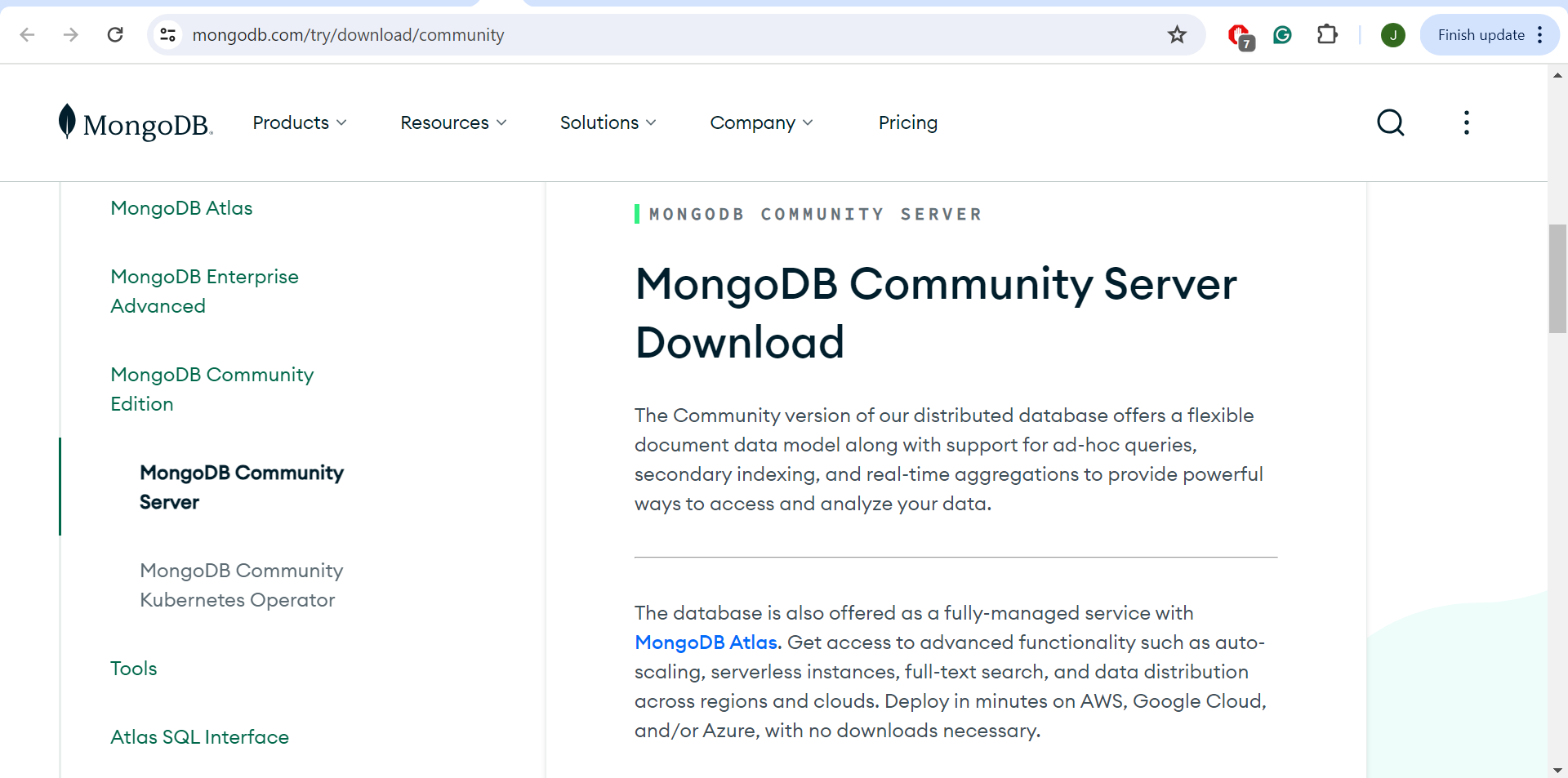Go to the Pricing page
This screenshot has height=778, width=1568.
[x=907, y=122]
